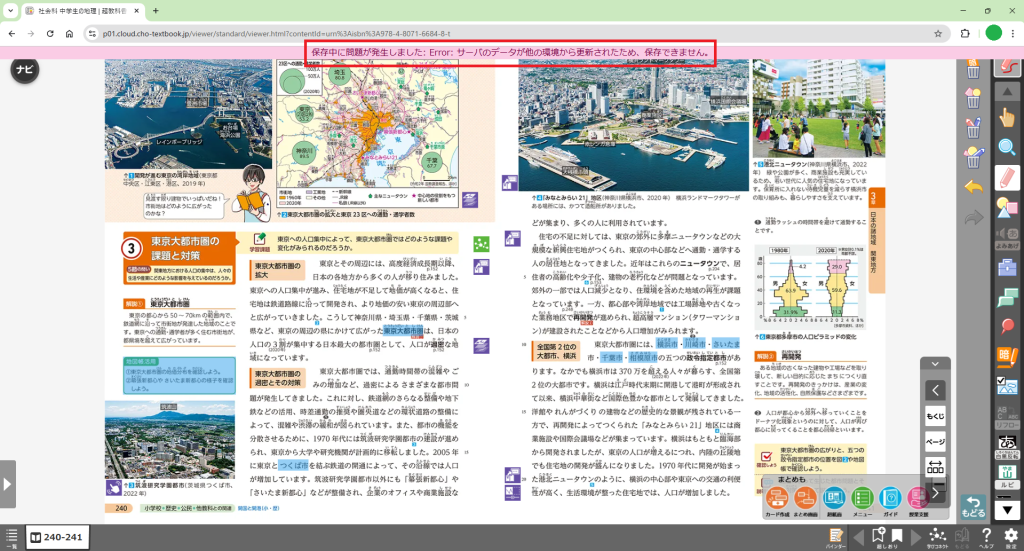Select the pink pencil drawing tool

pos(1007,178)
